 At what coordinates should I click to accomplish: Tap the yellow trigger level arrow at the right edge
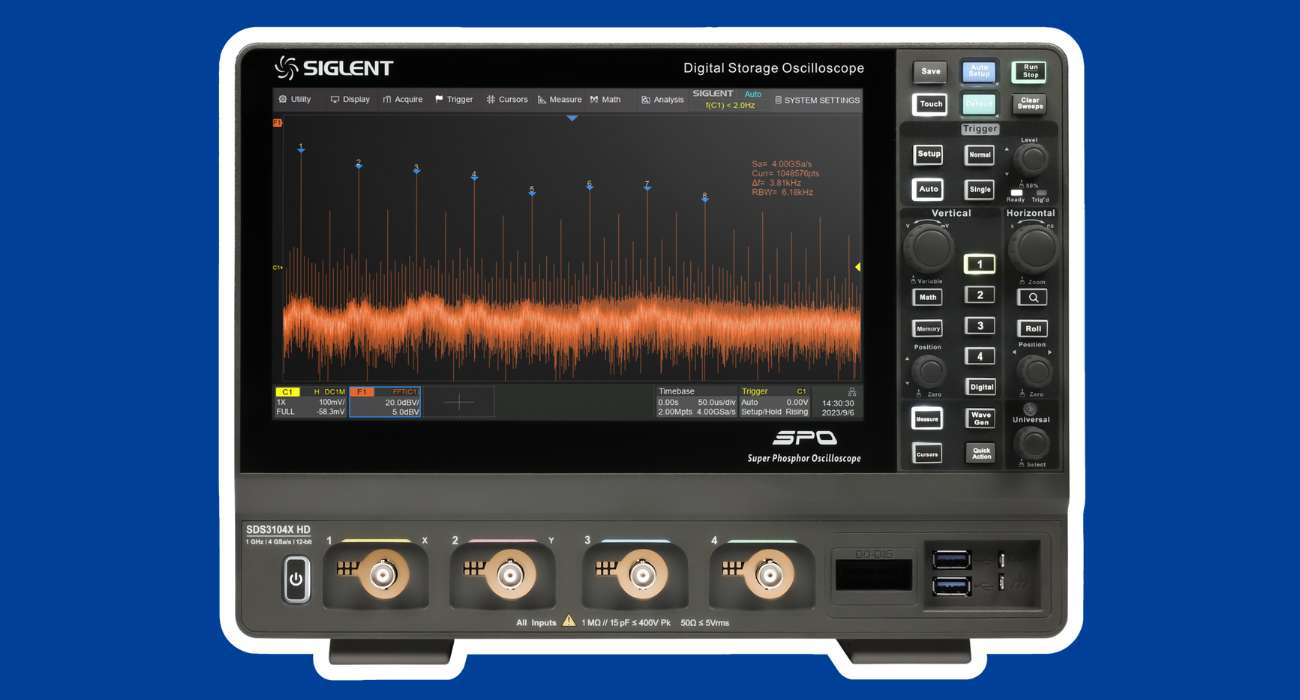(x=857, y=267)
